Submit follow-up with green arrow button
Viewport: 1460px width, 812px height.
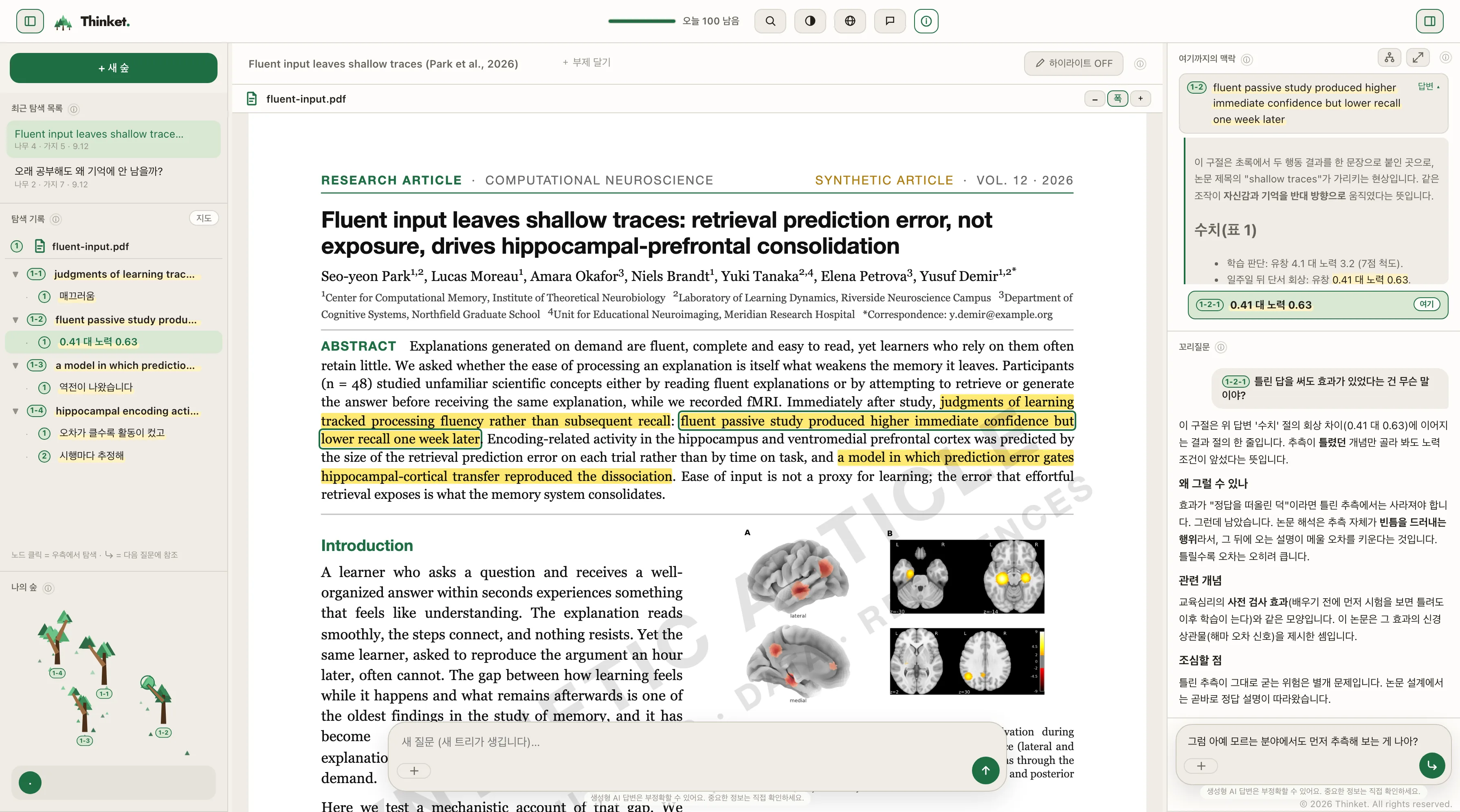[1431, 766]
